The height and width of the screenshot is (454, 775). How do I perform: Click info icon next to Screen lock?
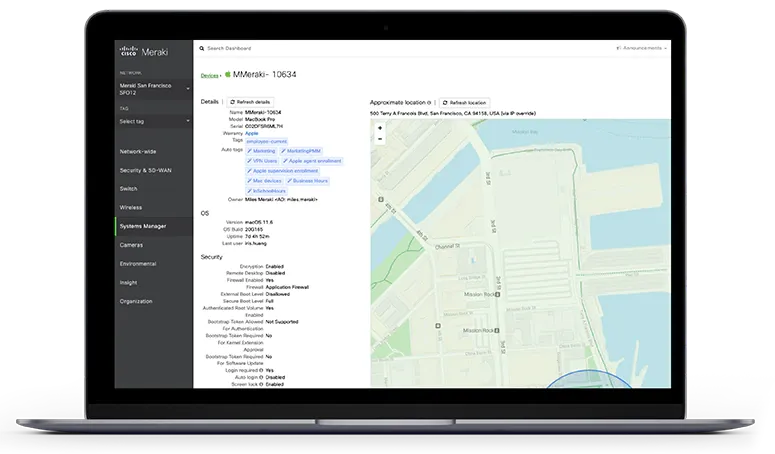click(261, 384)
